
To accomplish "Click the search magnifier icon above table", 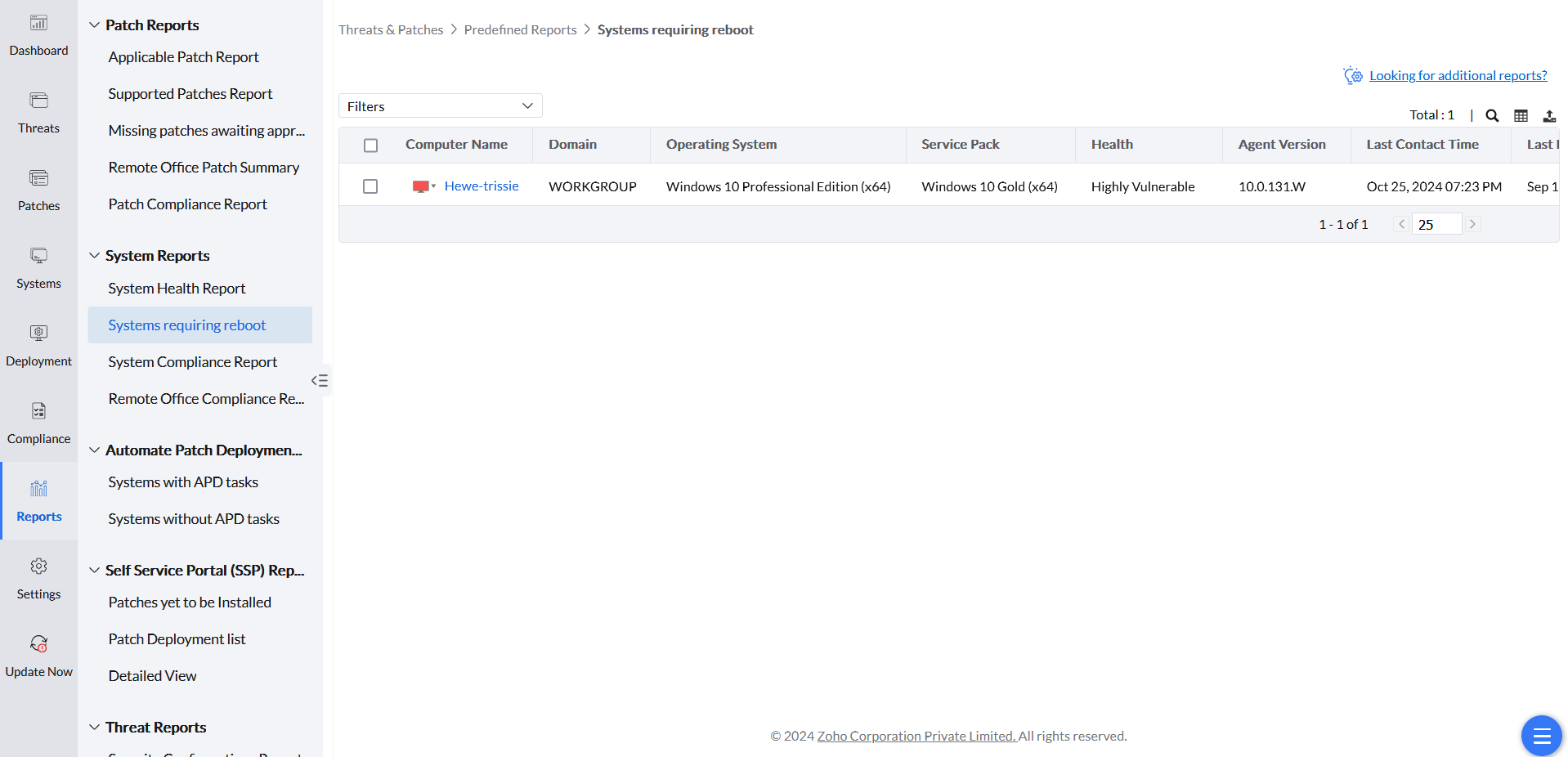I will (1492, 115).
